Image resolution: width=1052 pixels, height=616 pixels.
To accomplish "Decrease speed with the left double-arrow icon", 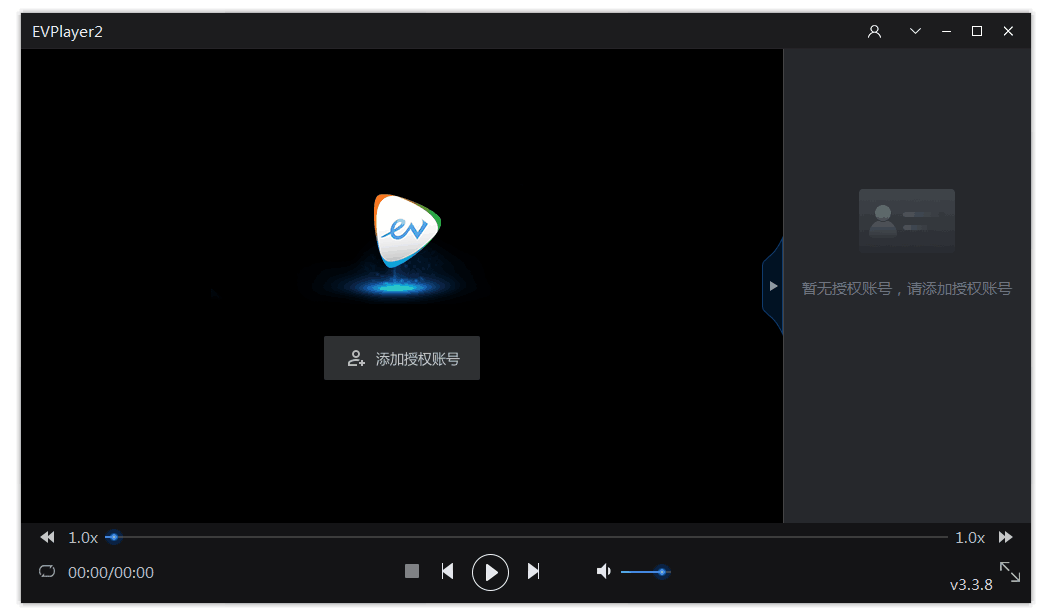I will (46, 537).
